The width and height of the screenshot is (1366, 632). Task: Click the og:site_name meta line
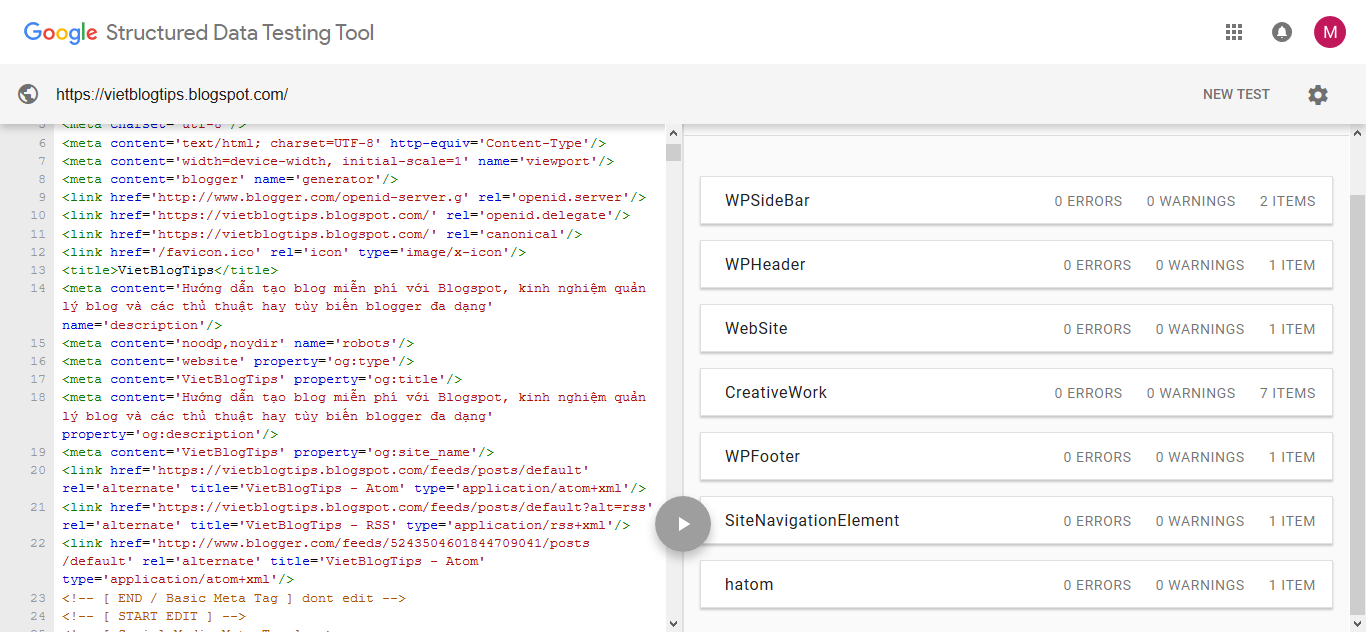pyautogui.click(x=278, y=452)
